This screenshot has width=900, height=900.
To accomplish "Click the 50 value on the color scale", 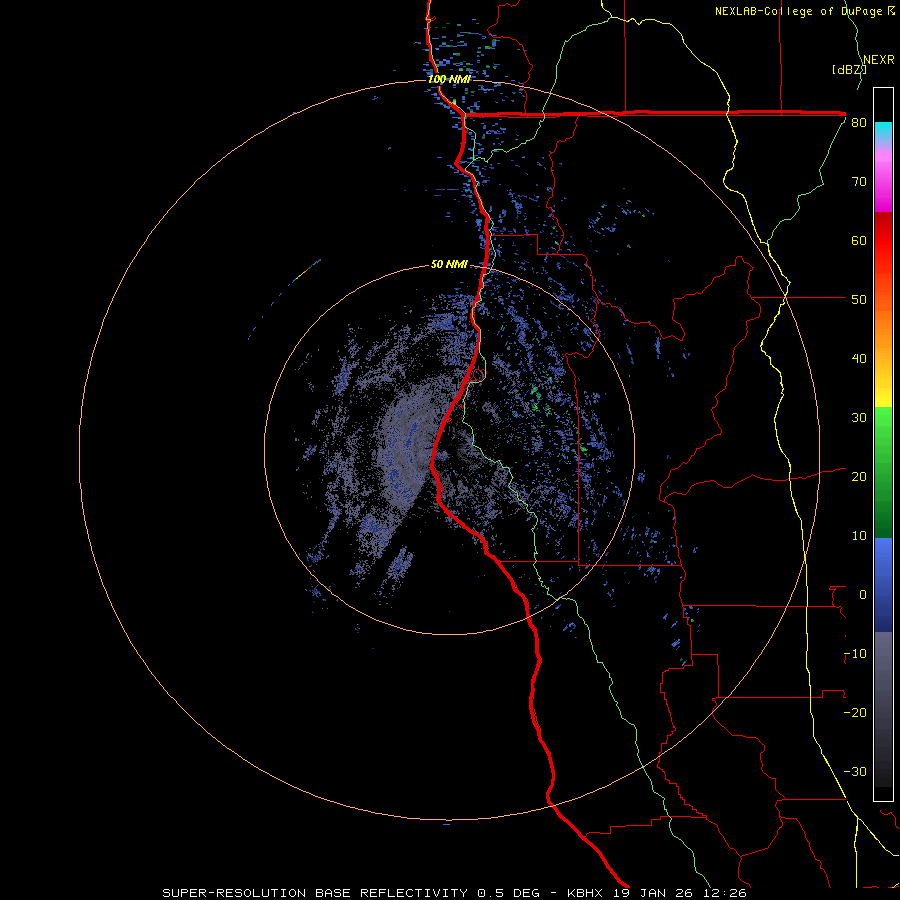I will coord(859,300).
